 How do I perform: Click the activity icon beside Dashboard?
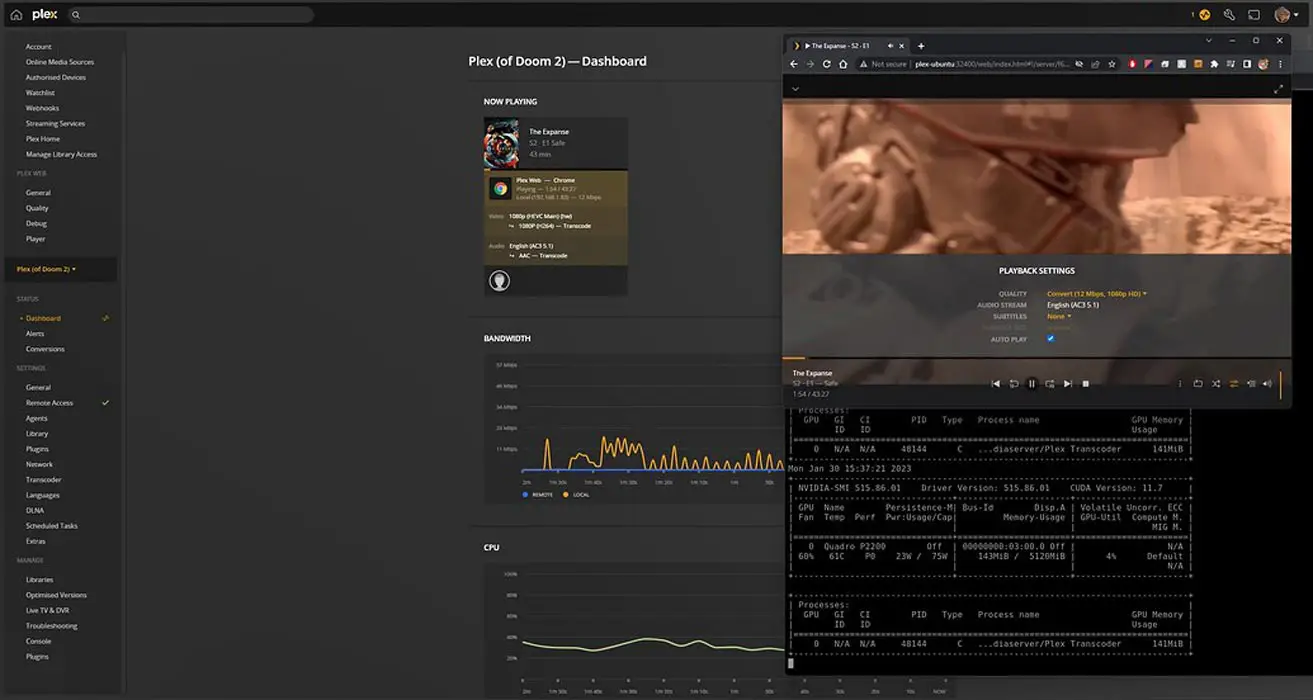pyautogui.click(x=106, y=318)
